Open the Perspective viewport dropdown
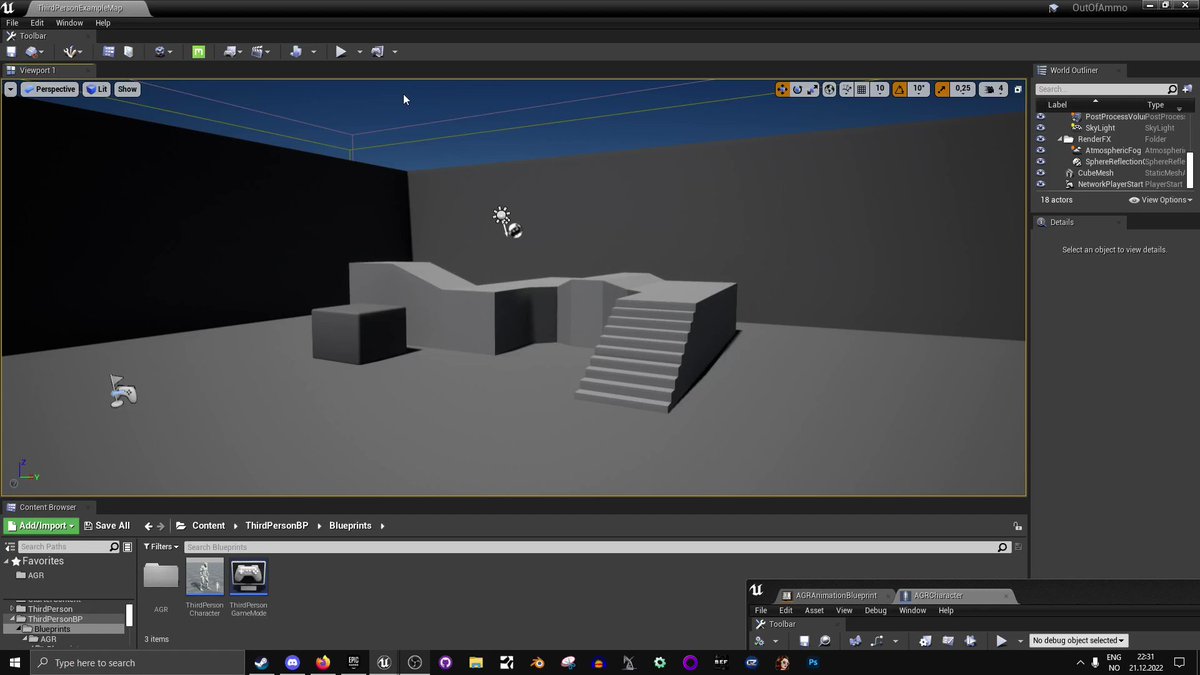Screen dimensions: 1200x675 click(49, 89)
